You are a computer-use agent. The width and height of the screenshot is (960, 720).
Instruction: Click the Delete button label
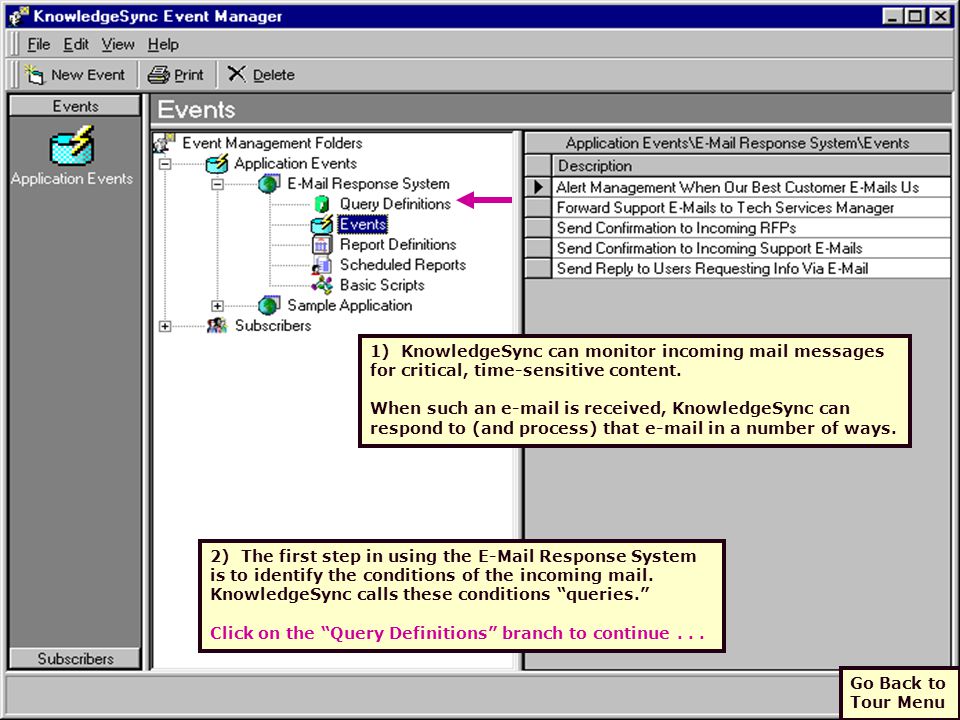273,75
